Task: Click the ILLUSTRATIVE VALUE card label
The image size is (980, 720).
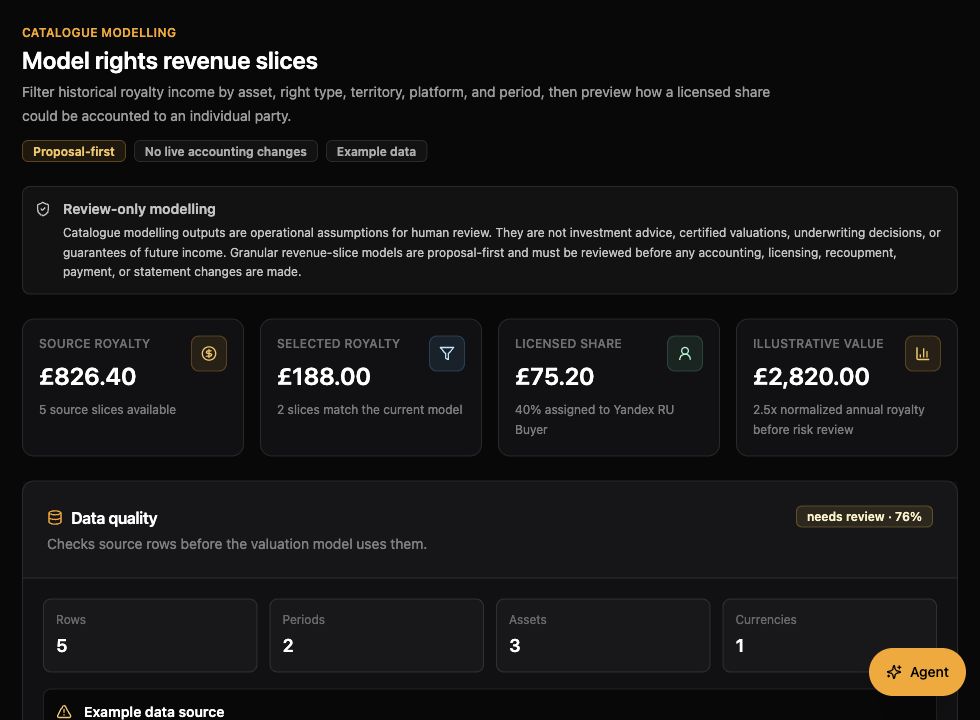Action: click(x=818, y=344)
